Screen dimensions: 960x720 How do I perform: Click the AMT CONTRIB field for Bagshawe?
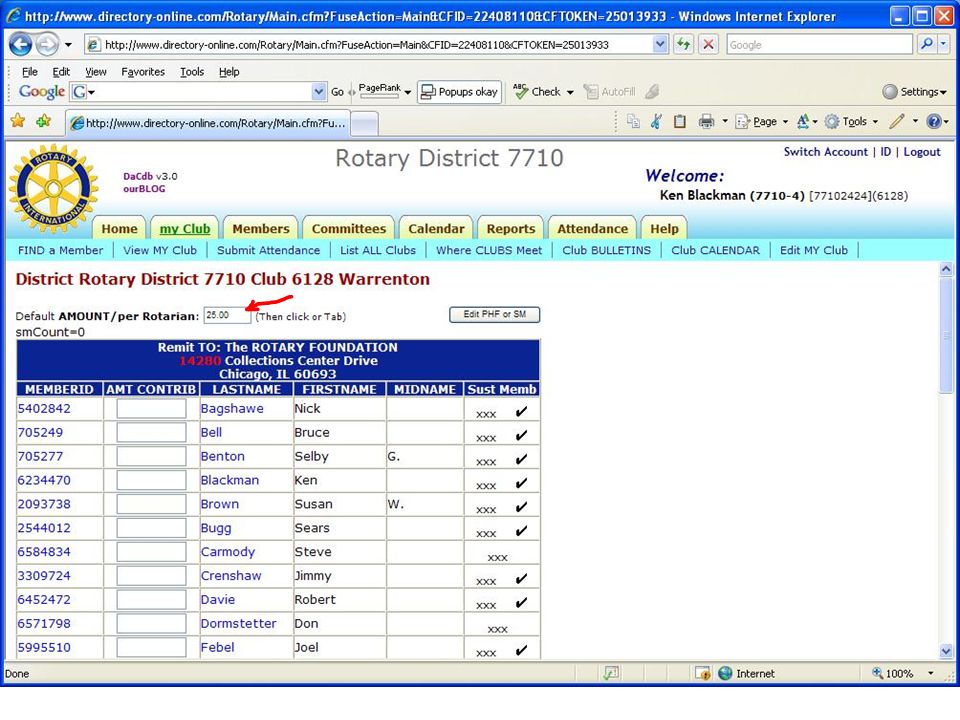tap(151, 408)
